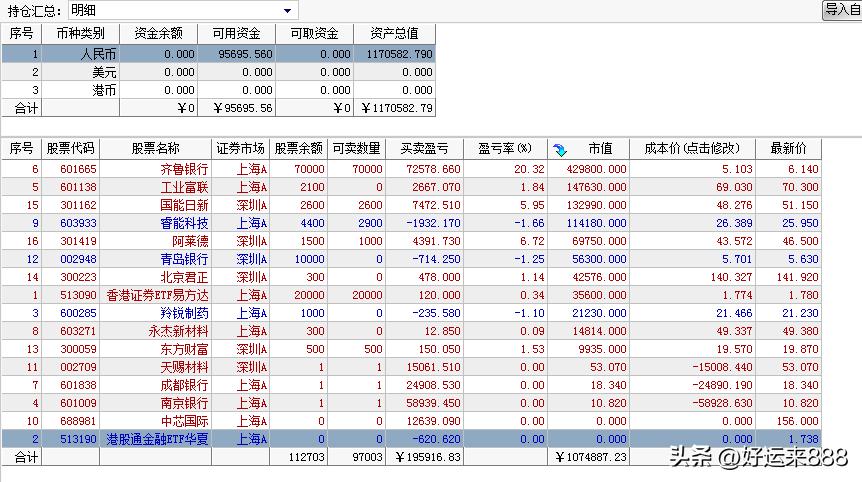Sort holdings by 股票名称 column header
The image size is (862, 482).
click(x=156, y=148)
